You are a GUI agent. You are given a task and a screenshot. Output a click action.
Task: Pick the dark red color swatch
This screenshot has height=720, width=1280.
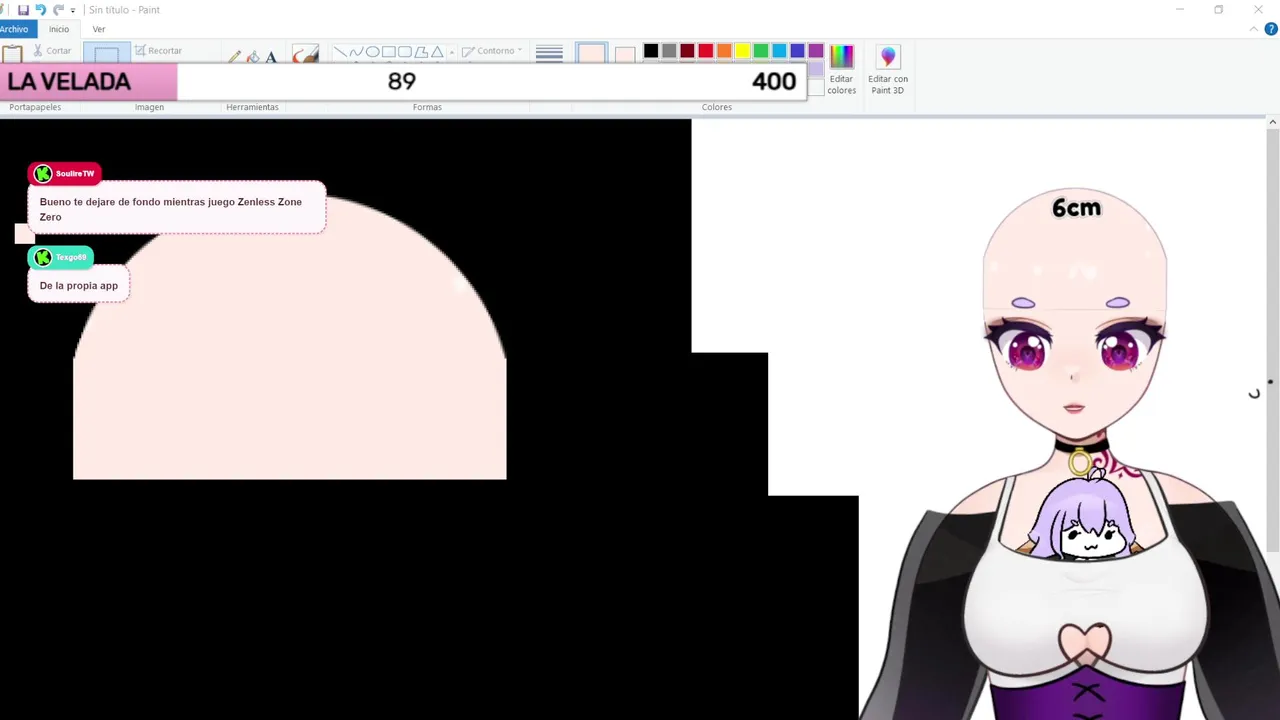tap(687, 51)
